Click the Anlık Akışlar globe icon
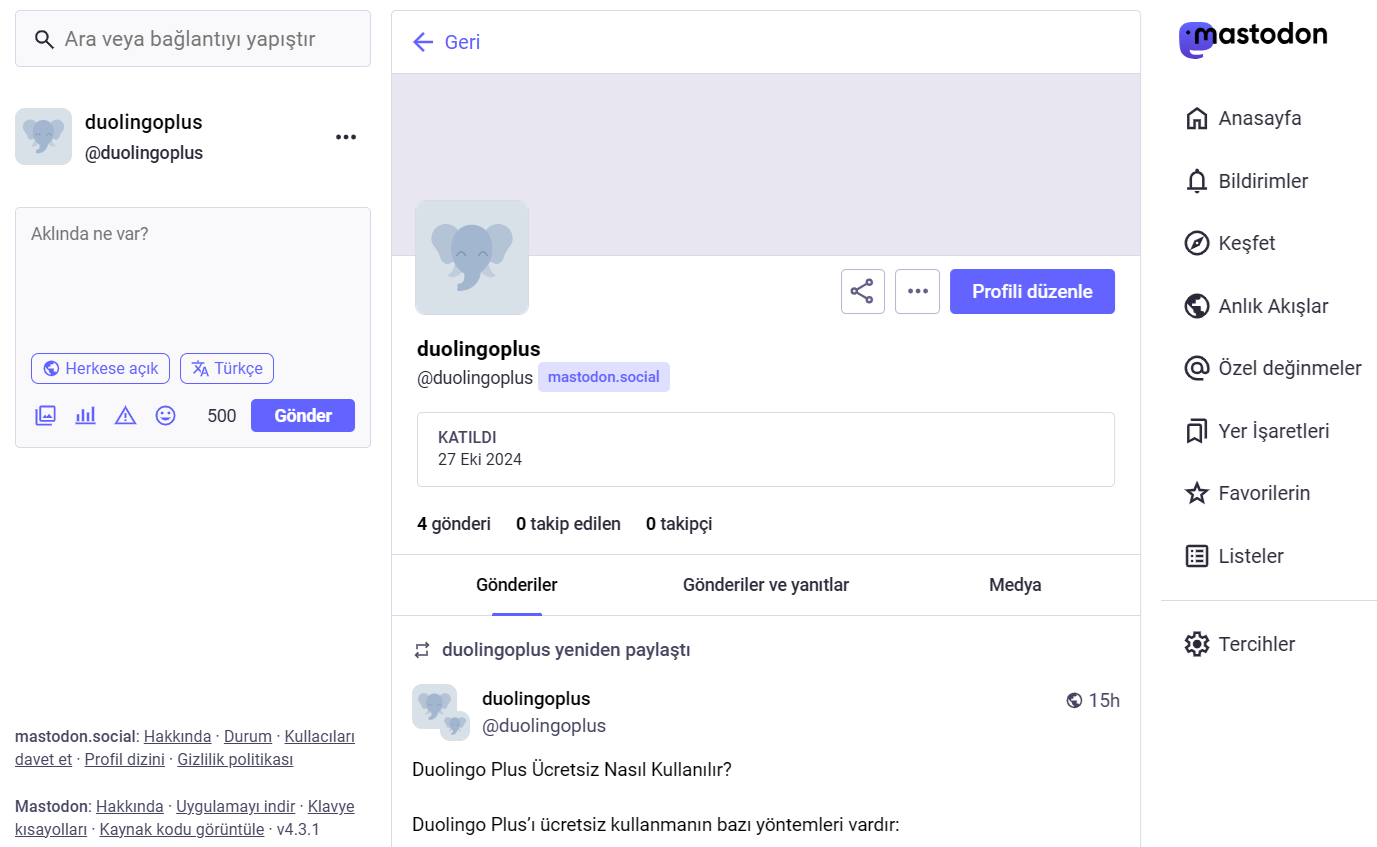 pyautogui.click(x=1196, y=306)
